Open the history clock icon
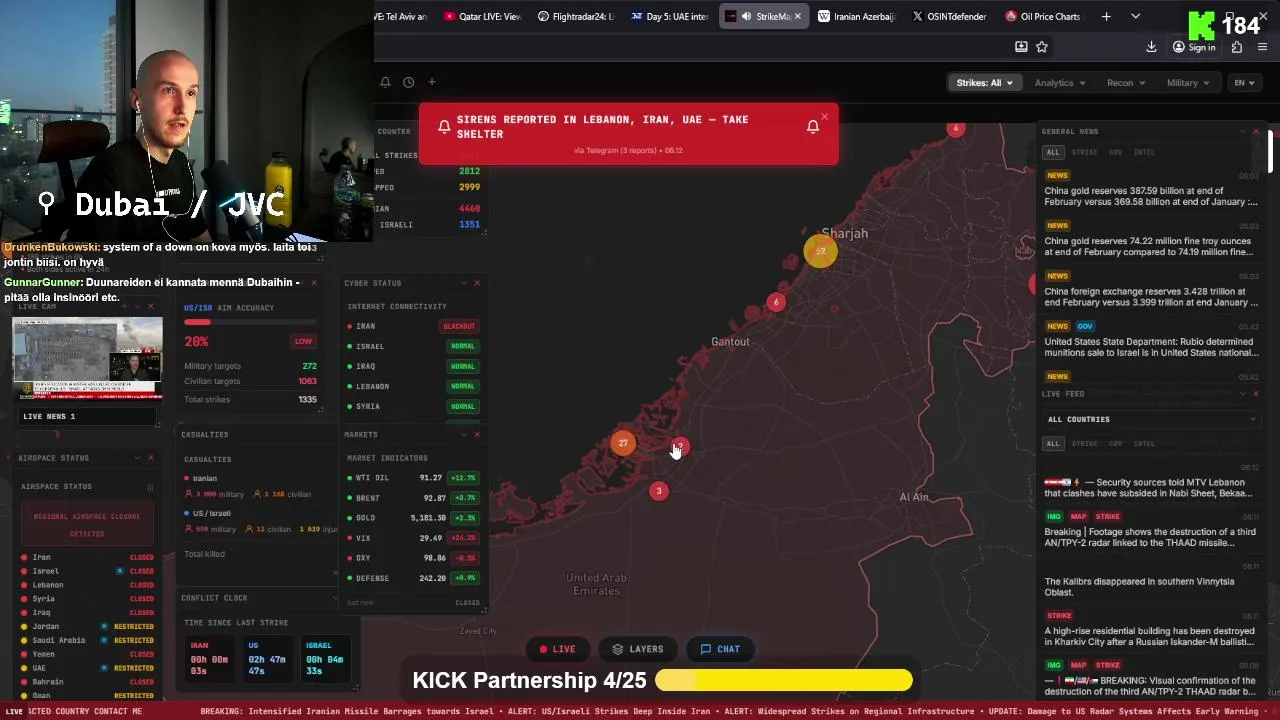The width and height of the screenshot is (1280, 720). 408,82
